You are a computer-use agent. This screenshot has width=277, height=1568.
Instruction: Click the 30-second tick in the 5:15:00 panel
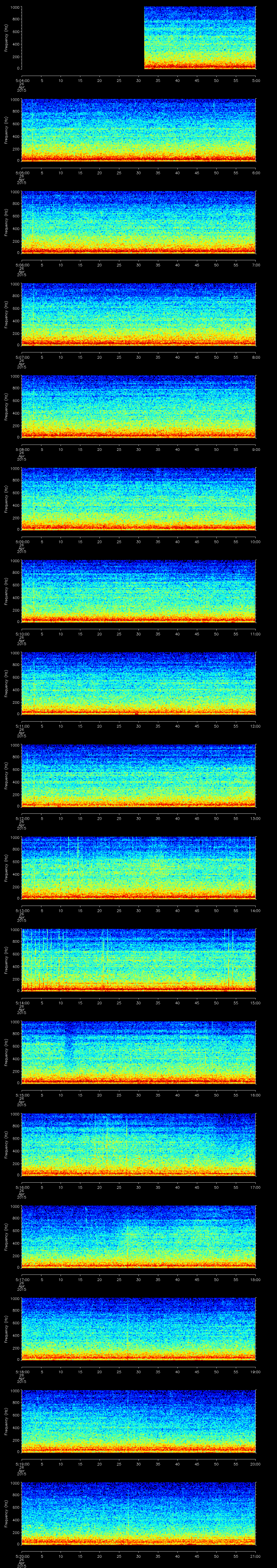click(x=138, y=1095)
